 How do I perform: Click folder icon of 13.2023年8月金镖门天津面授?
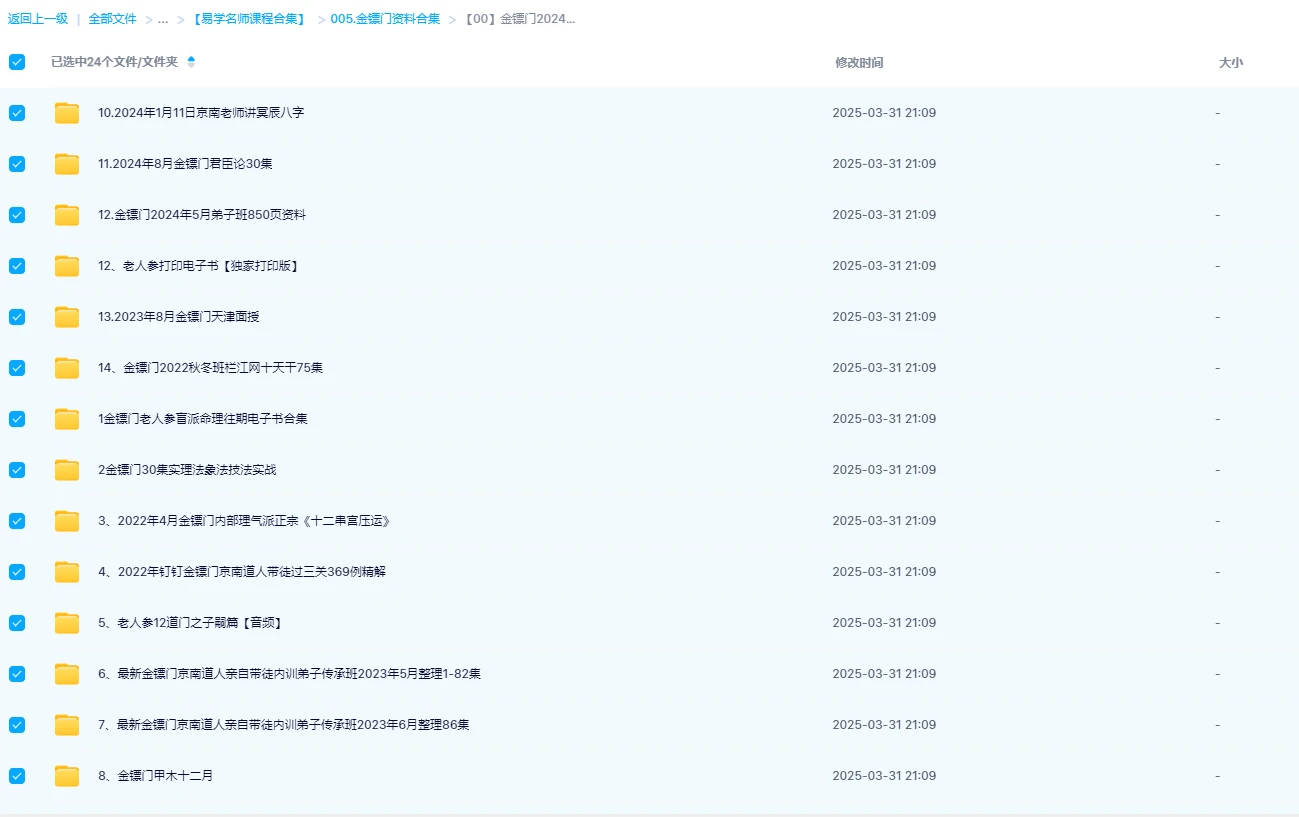67,317
